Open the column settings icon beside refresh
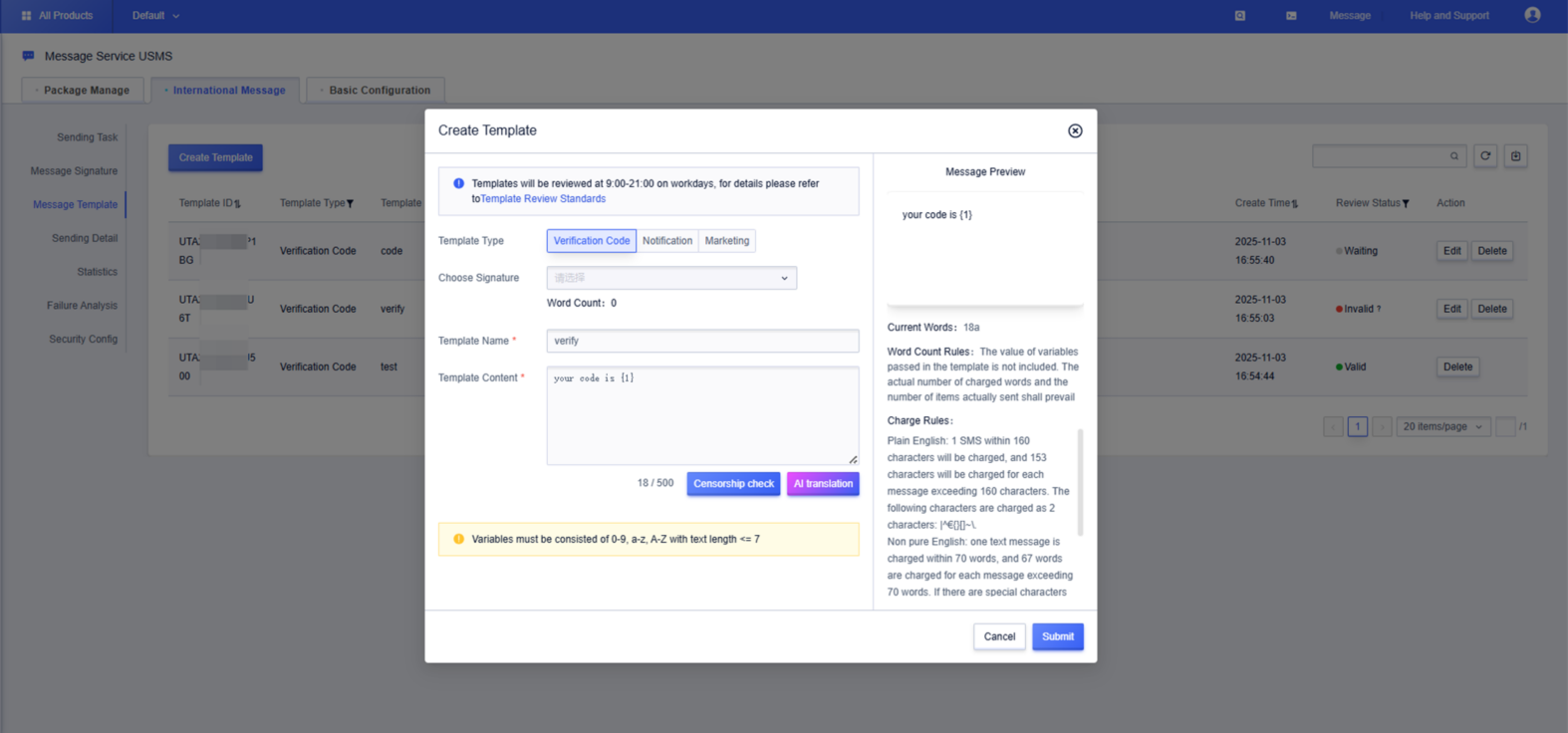 [1515, 156]
